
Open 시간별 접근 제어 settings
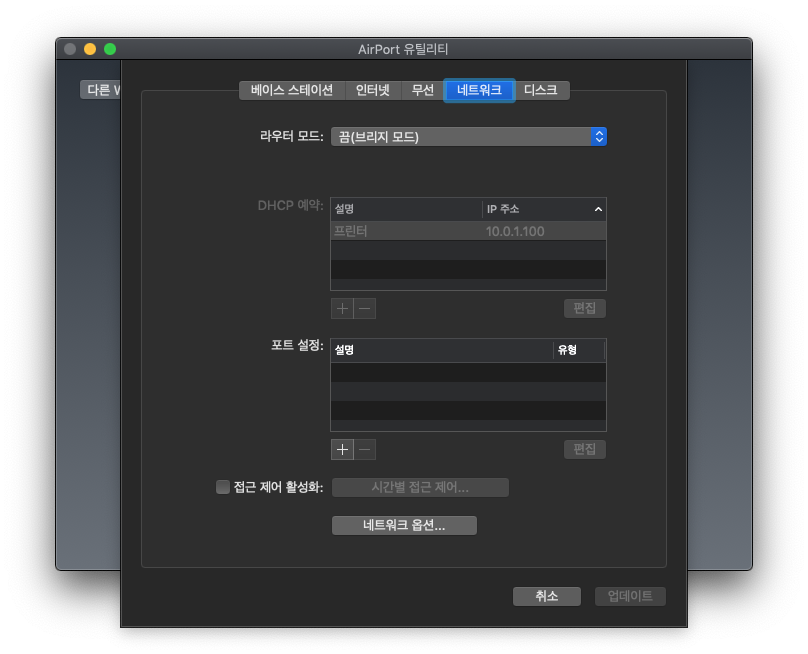pos(420,488)
